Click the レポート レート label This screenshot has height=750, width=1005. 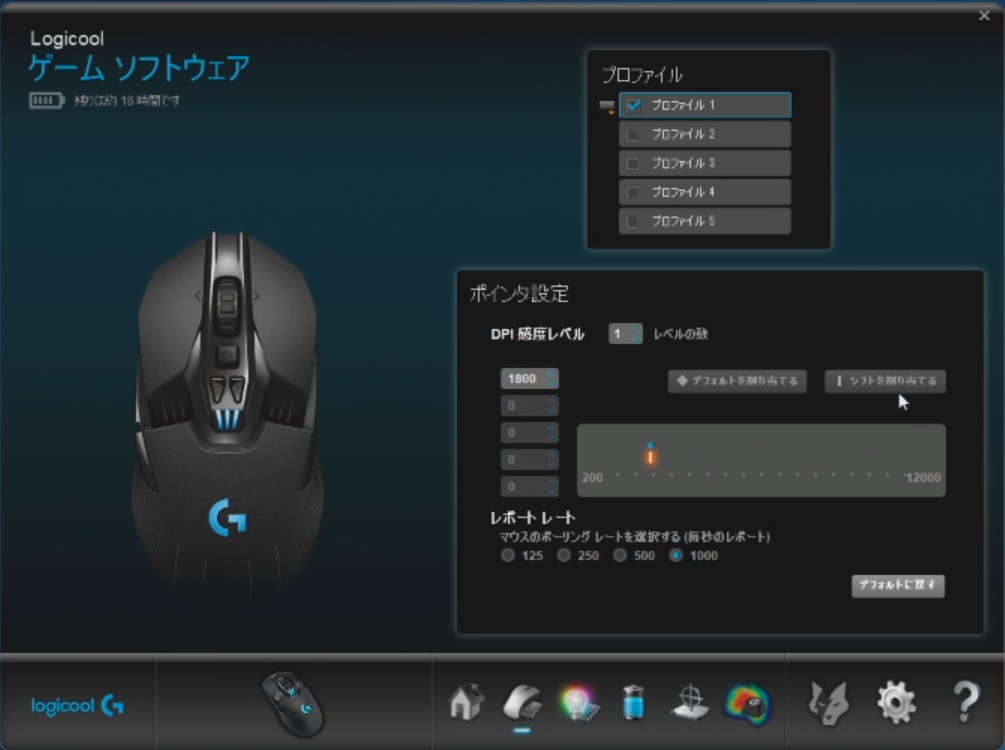[533, 517]
